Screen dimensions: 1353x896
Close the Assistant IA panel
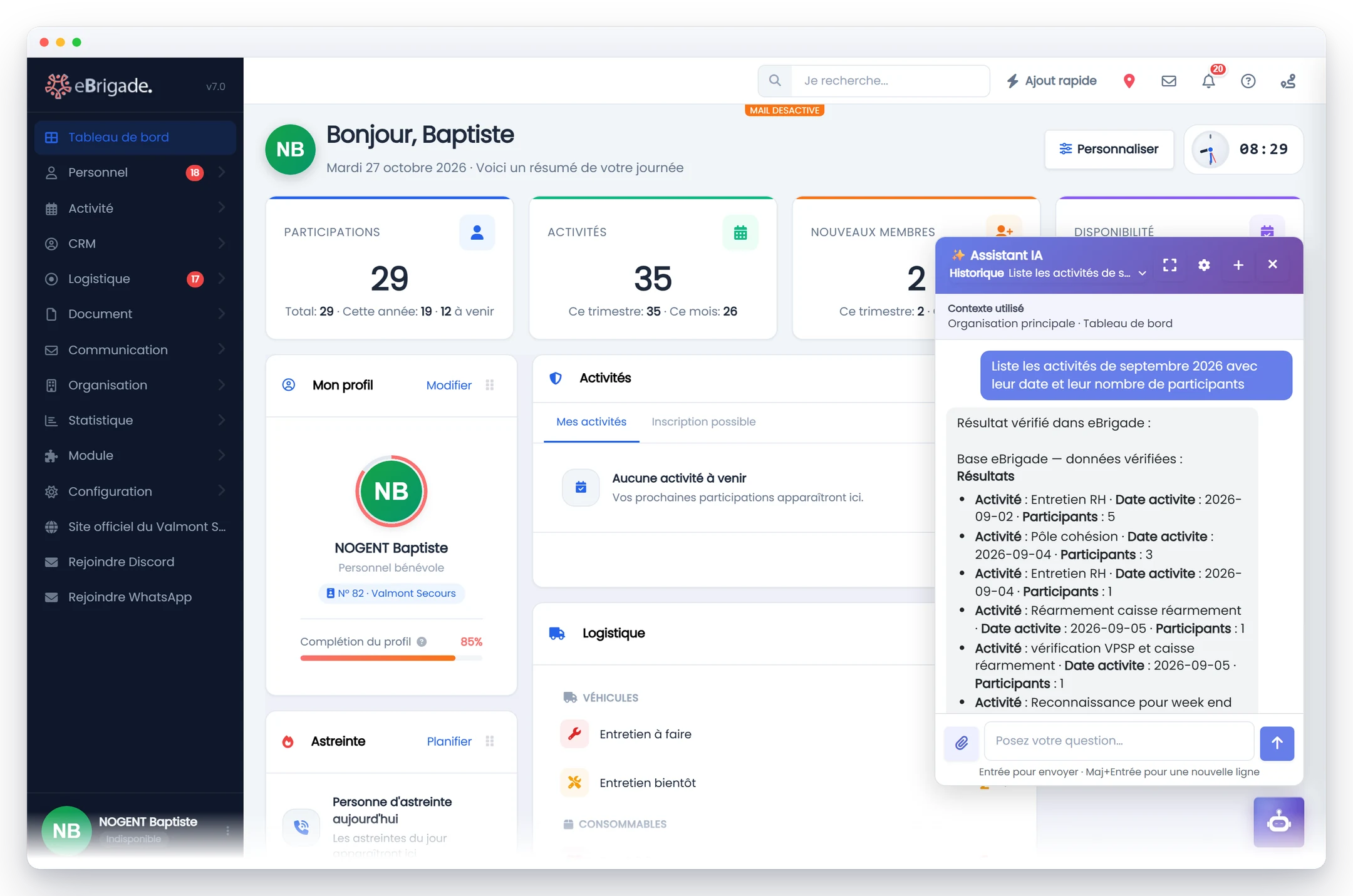click(x=1272, y=264)
